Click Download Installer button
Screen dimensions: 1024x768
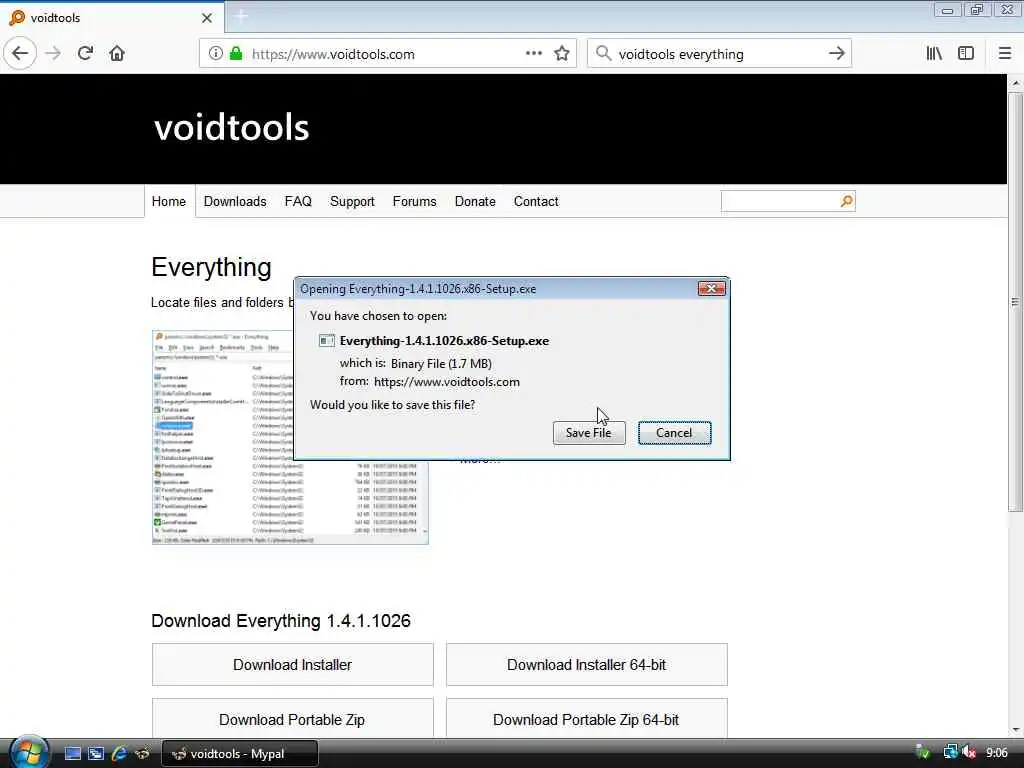[x=293, y=665]
